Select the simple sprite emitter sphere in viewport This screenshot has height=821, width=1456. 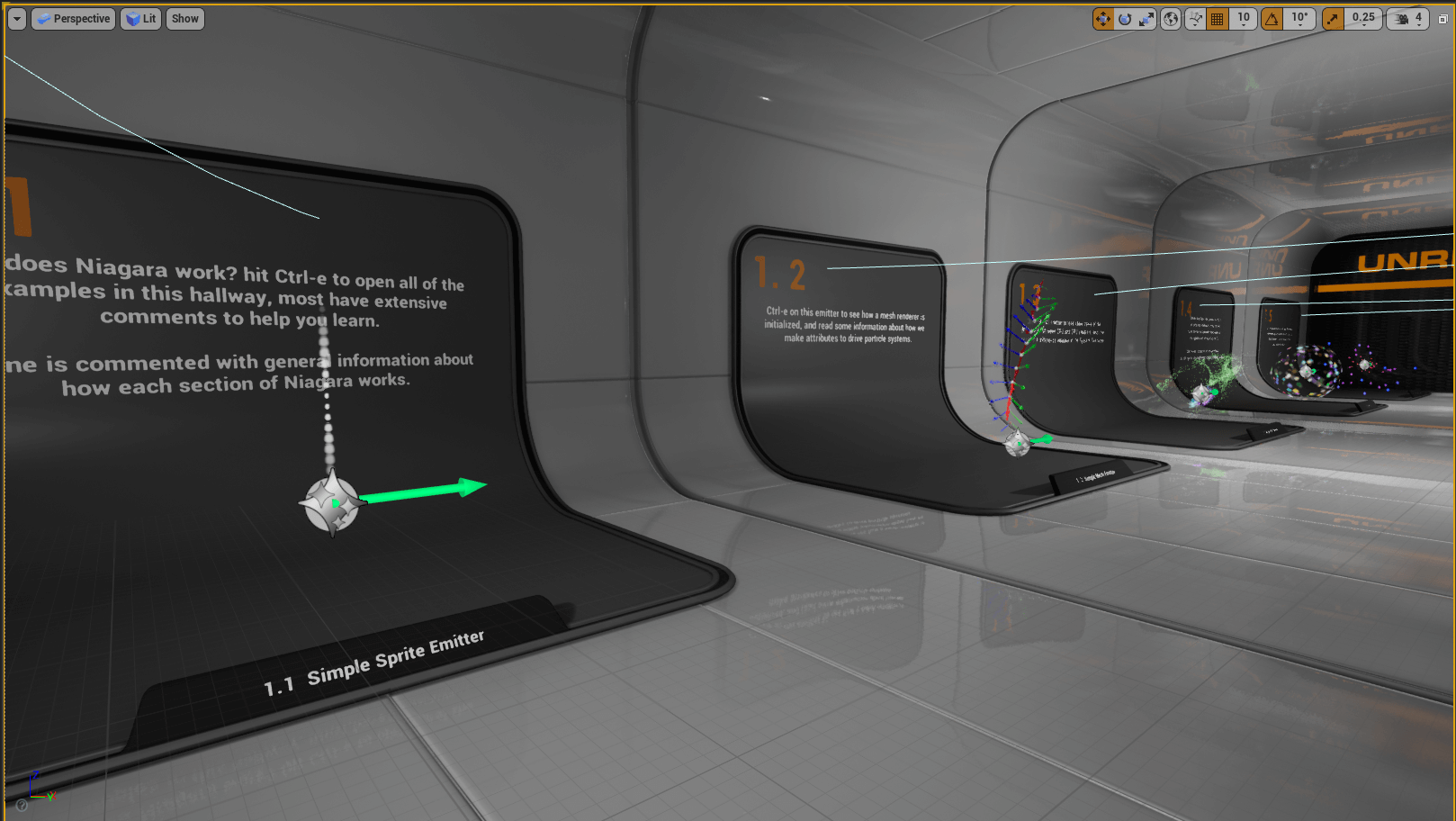330,504
